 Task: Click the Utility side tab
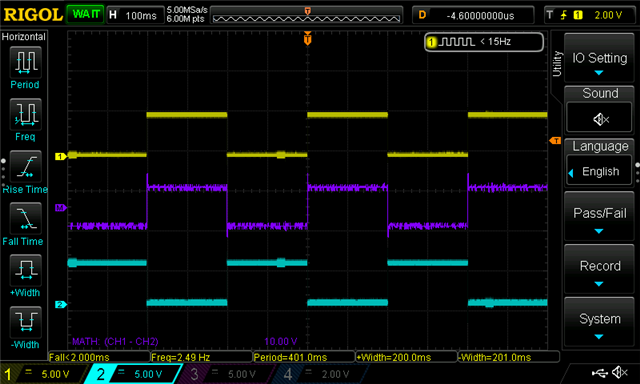pyautogui.click(x=557, y=64)
